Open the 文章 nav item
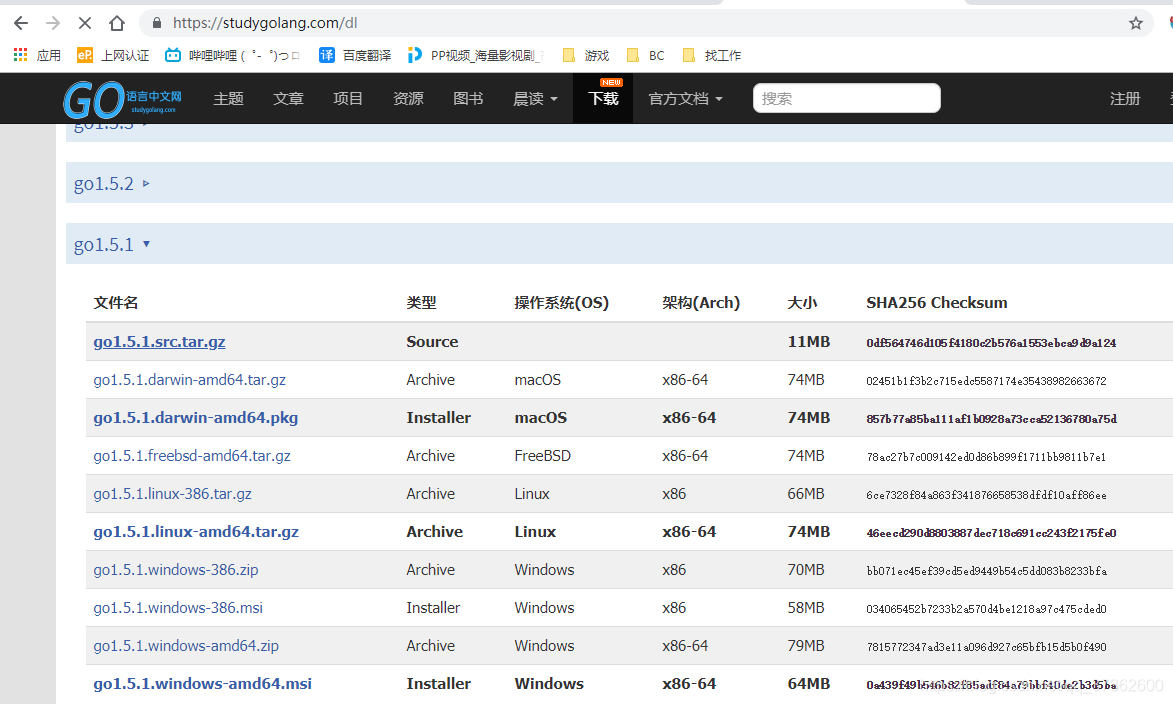 (x=288, y=99)
